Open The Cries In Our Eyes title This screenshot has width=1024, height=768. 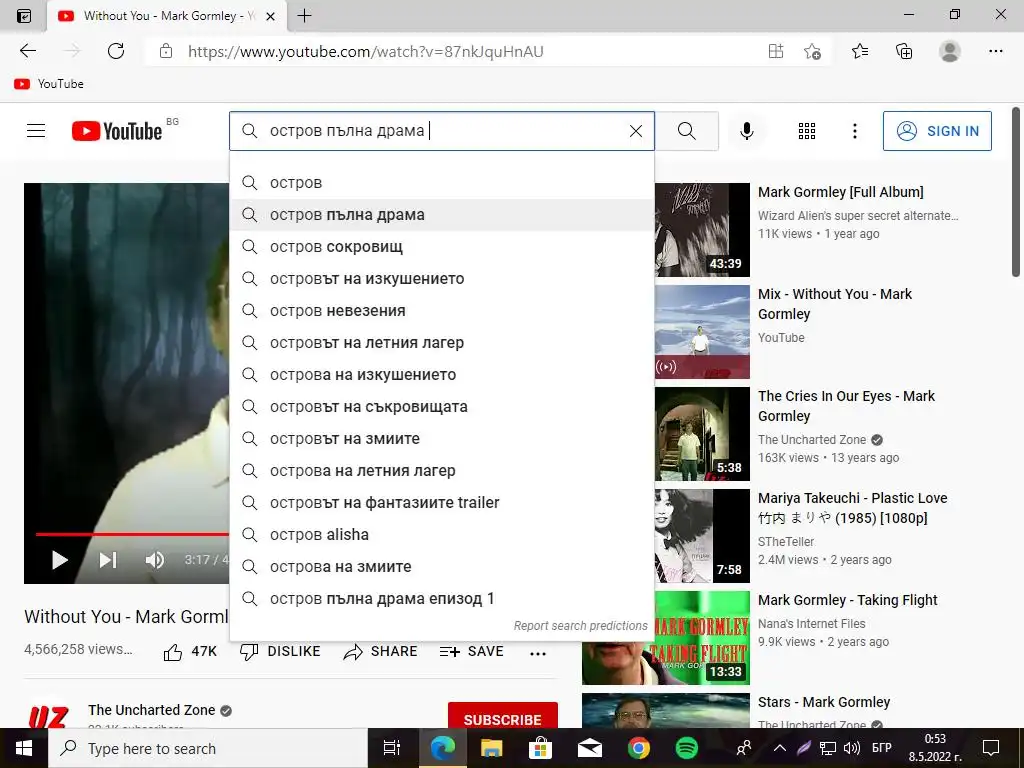[846, 406]
